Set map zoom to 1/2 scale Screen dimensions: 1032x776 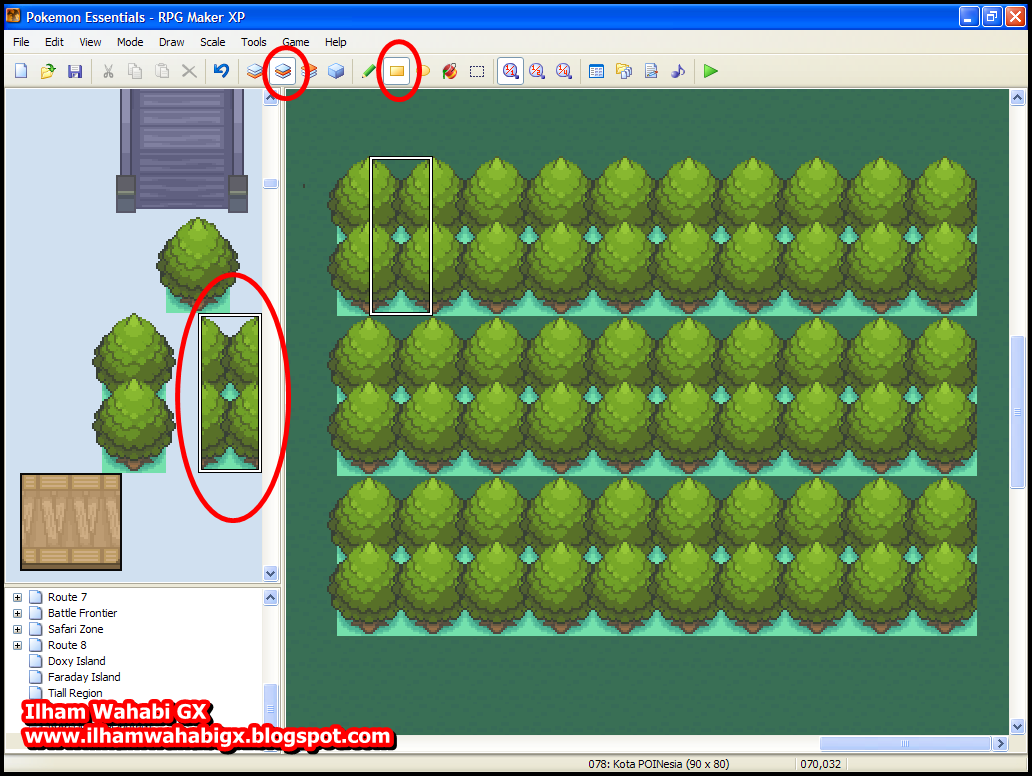tap(537, 70)
